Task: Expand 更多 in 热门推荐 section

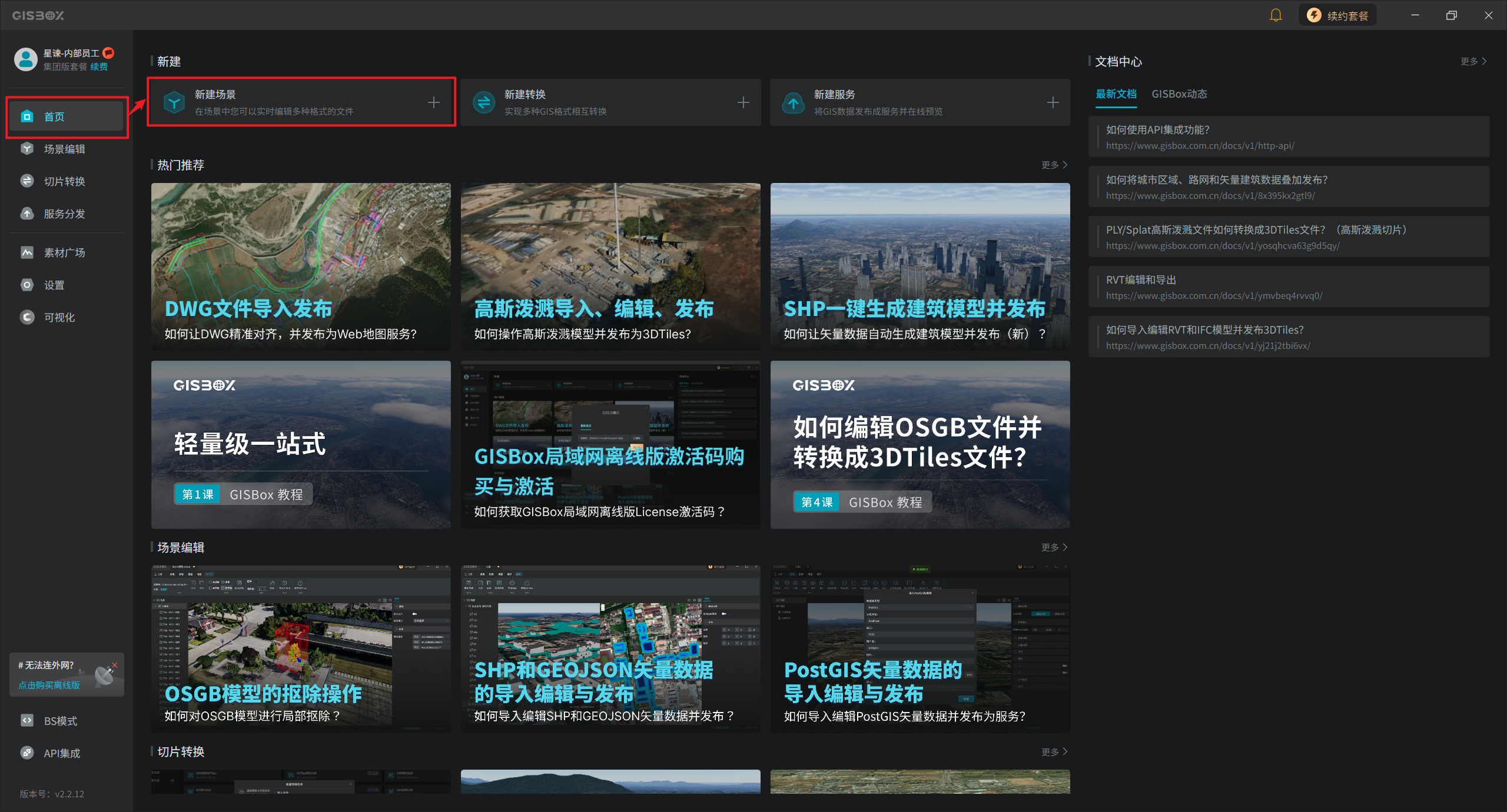Action: (1054, 165)
